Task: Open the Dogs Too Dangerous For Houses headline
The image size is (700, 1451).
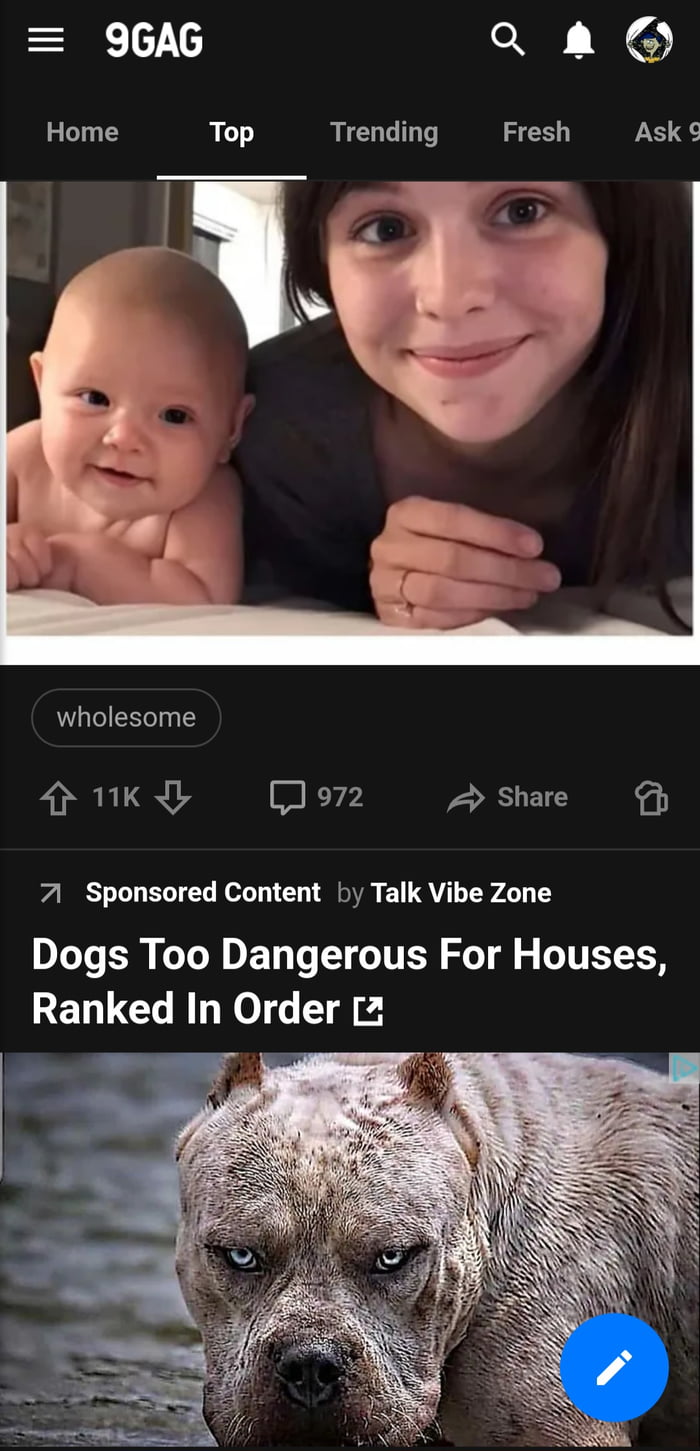Action: (349, 981)
